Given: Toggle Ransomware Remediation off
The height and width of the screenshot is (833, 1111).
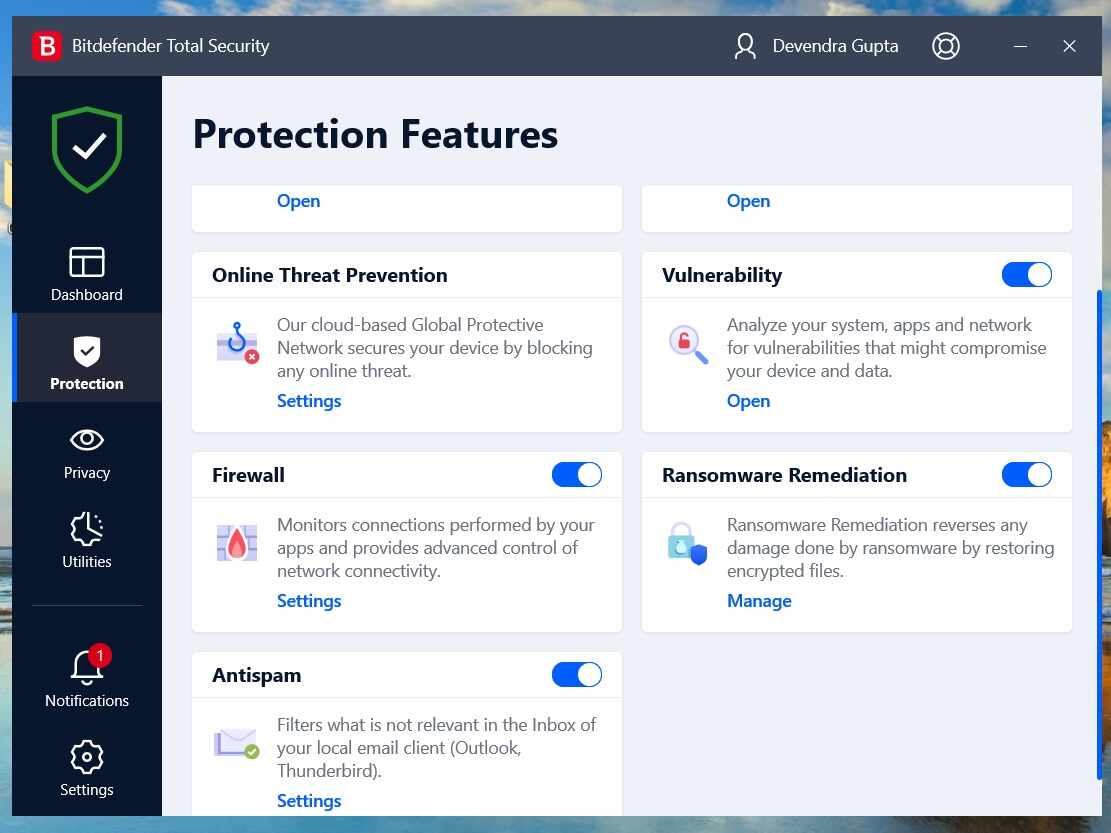Looking at the screenshot, I should point(1027,474).
